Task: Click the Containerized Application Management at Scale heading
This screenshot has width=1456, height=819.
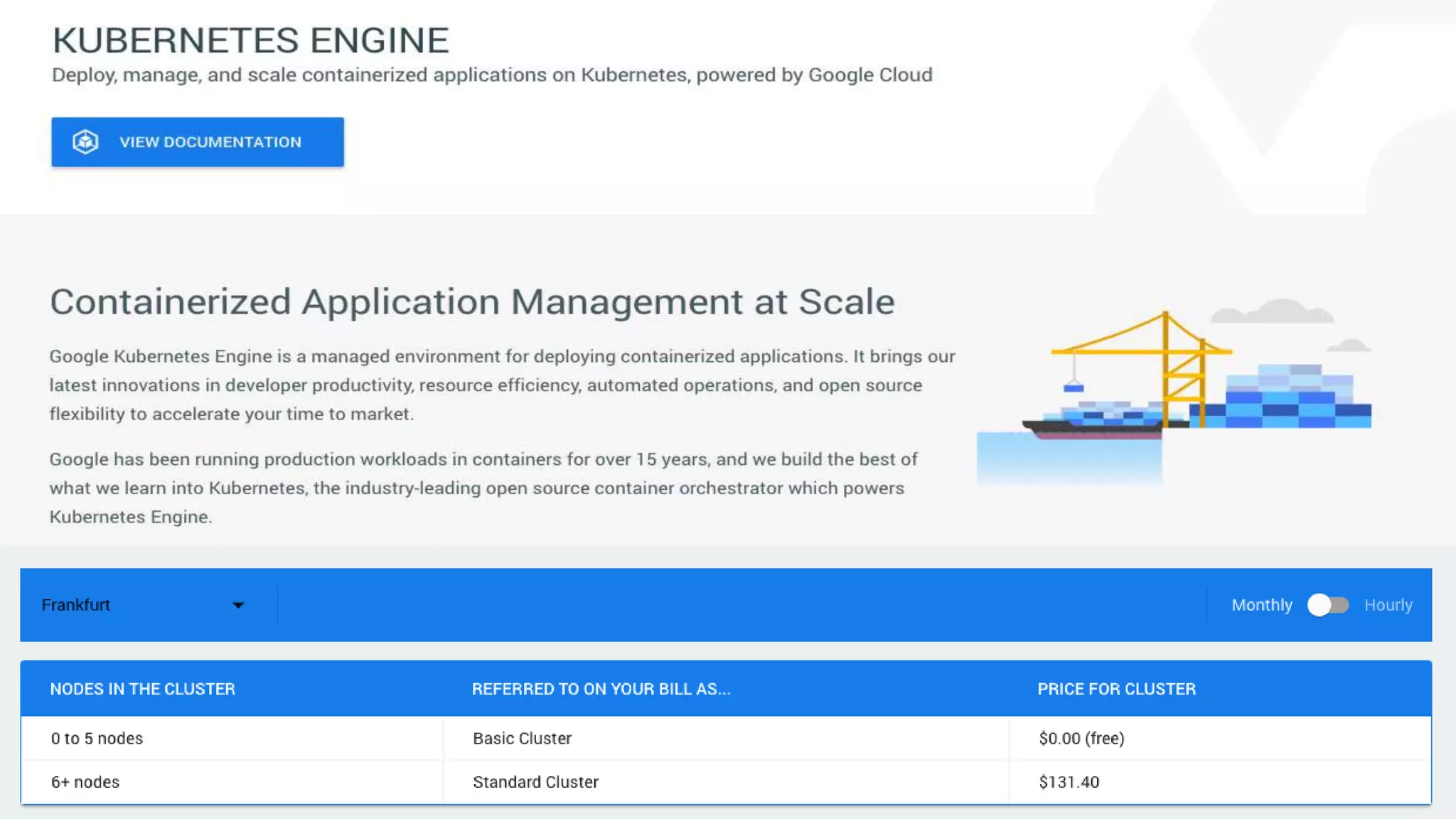Action: tap(472, 301)
